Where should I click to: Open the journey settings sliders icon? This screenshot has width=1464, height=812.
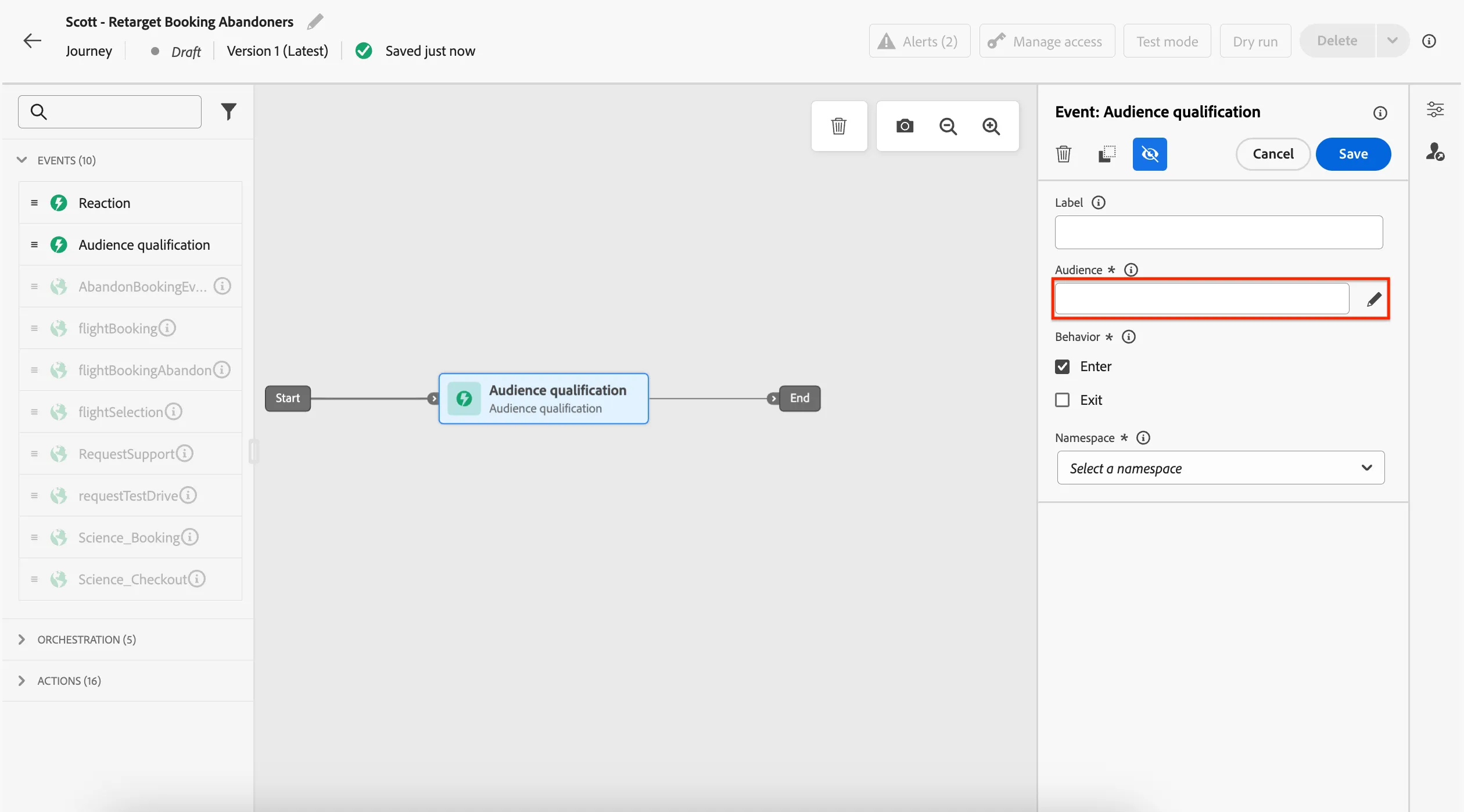coord(1436,109)
